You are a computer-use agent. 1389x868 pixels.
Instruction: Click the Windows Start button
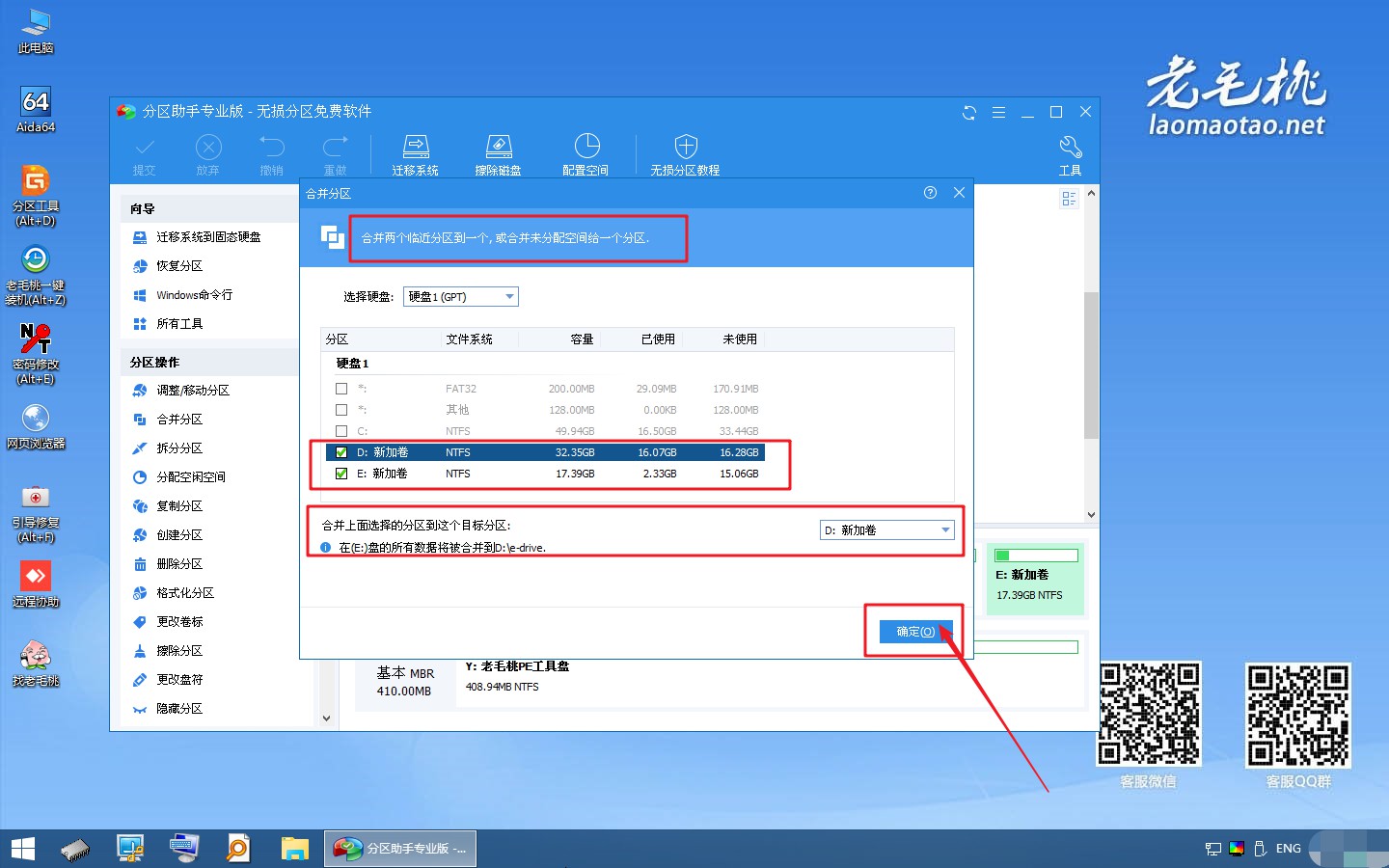click(x=22, y=849)
